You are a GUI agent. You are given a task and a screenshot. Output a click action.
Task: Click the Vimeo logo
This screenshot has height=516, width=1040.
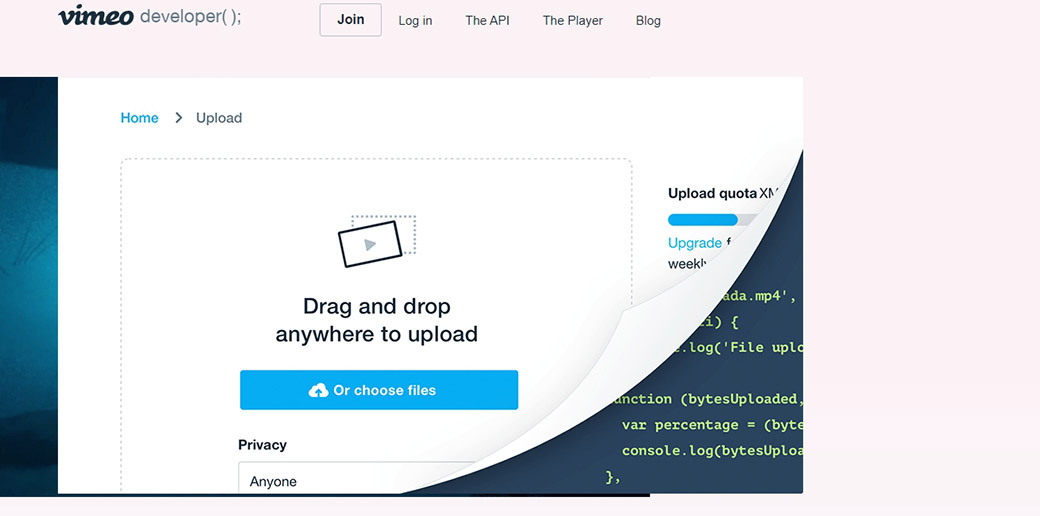pyautogui.click(x=95, y=16)
